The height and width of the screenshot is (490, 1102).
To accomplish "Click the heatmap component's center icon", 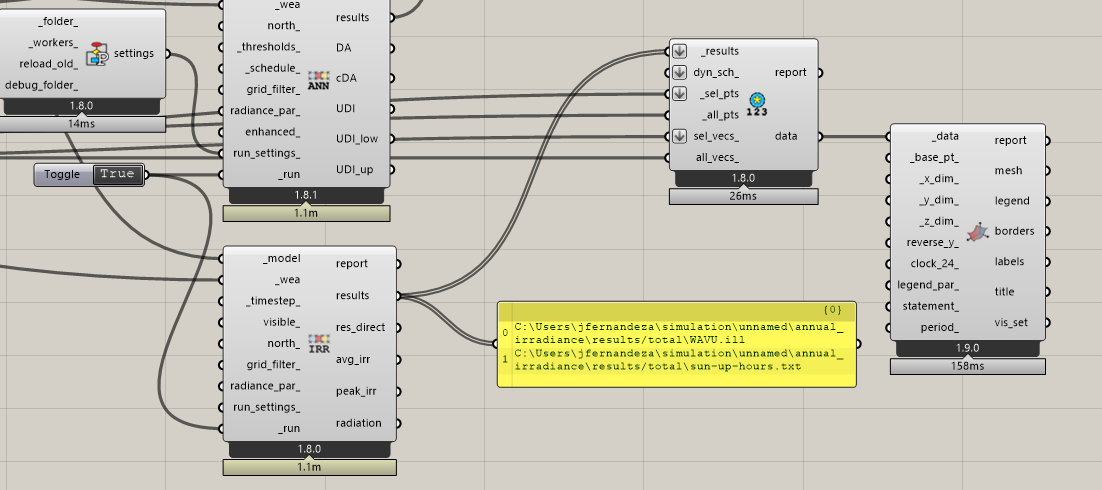I will [x=978, y=231].
